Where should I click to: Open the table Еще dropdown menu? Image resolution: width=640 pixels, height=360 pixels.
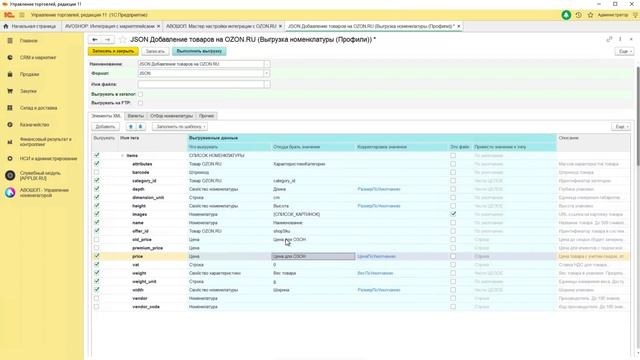pyautogui.click(x=620, y=127)
